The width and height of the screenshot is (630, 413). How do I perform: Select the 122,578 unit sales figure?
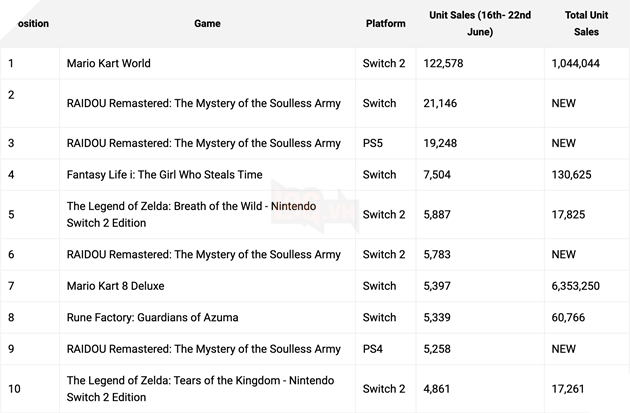click(452, 63)
